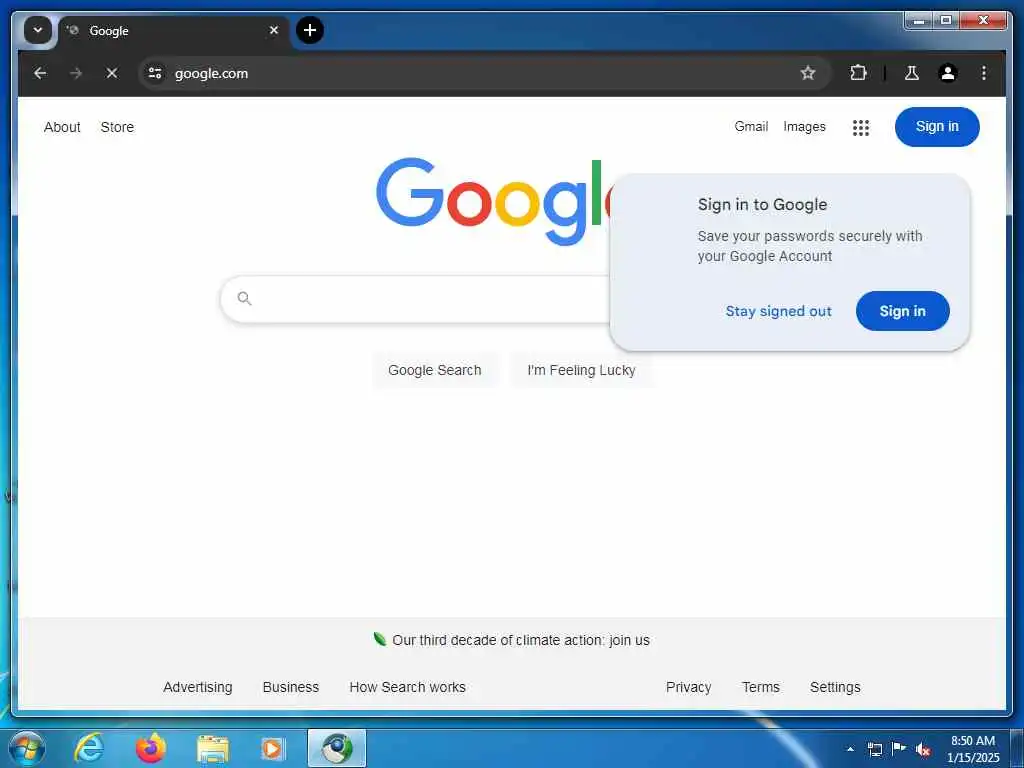Screen dimensions: 1024x768
Task: View site information icon in address bar
Action: (x=155, y=73)
